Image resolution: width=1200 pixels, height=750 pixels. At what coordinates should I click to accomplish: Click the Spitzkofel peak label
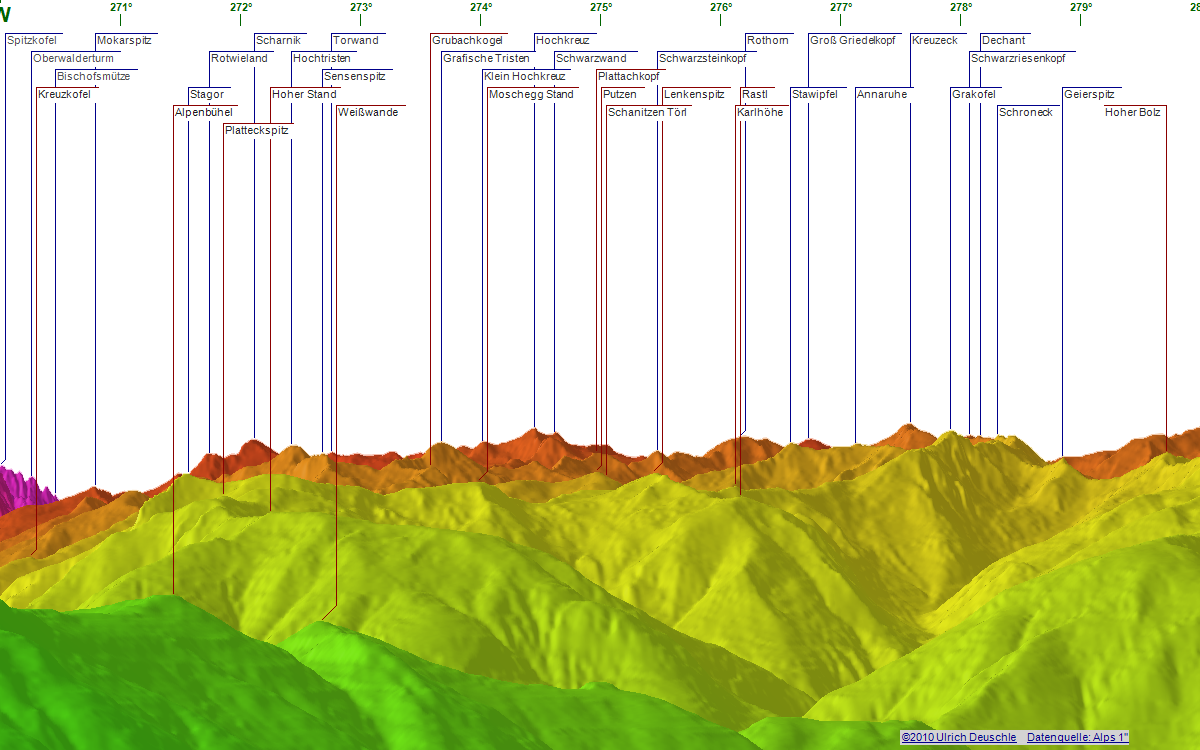[x=32, y=41]
